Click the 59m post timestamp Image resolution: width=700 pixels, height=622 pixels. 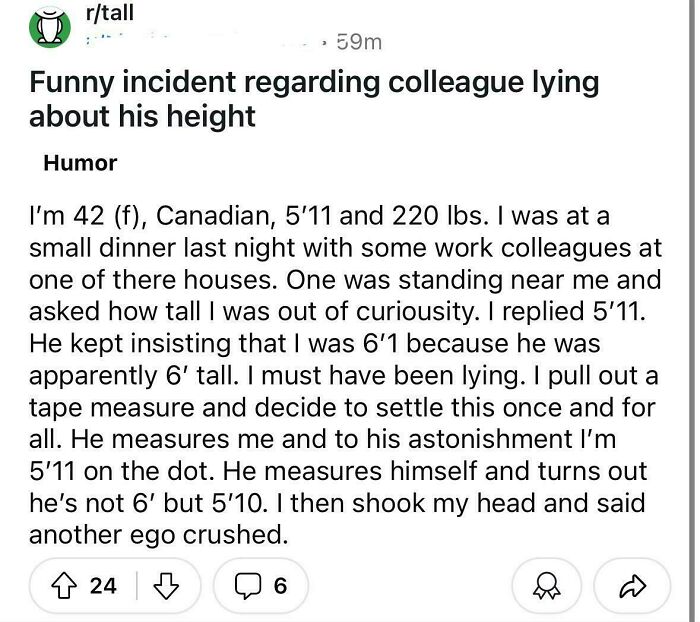[x=358, y=42]
